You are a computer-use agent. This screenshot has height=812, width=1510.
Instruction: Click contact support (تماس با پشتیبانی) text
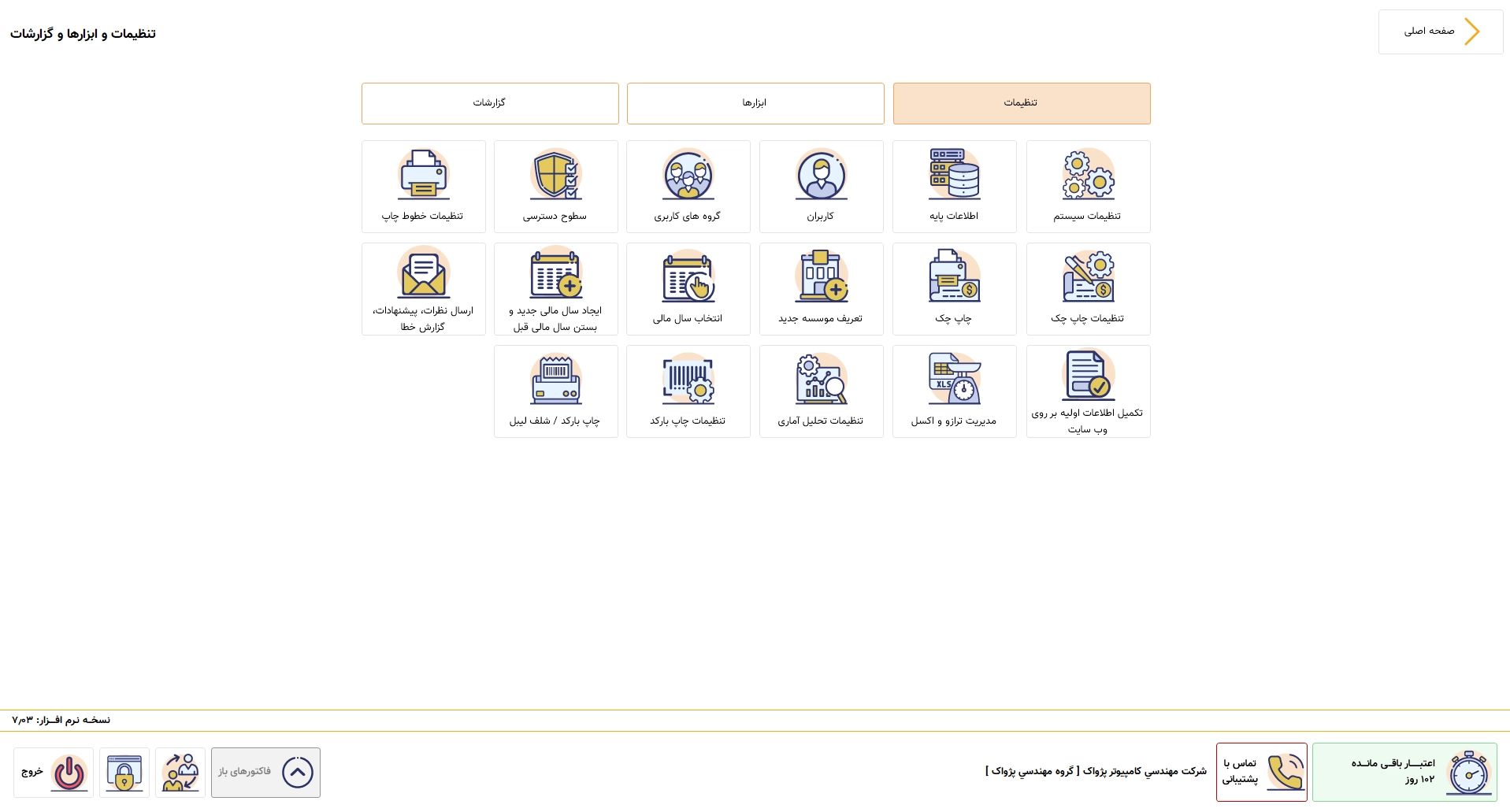pyautogui.click(x=1240, y=772)
